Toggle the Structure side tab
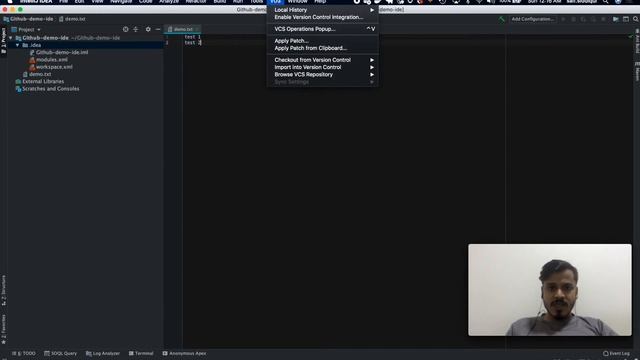The height and width of the screenshot is (360, 640). pyautogui.click(x=4, y=290)
